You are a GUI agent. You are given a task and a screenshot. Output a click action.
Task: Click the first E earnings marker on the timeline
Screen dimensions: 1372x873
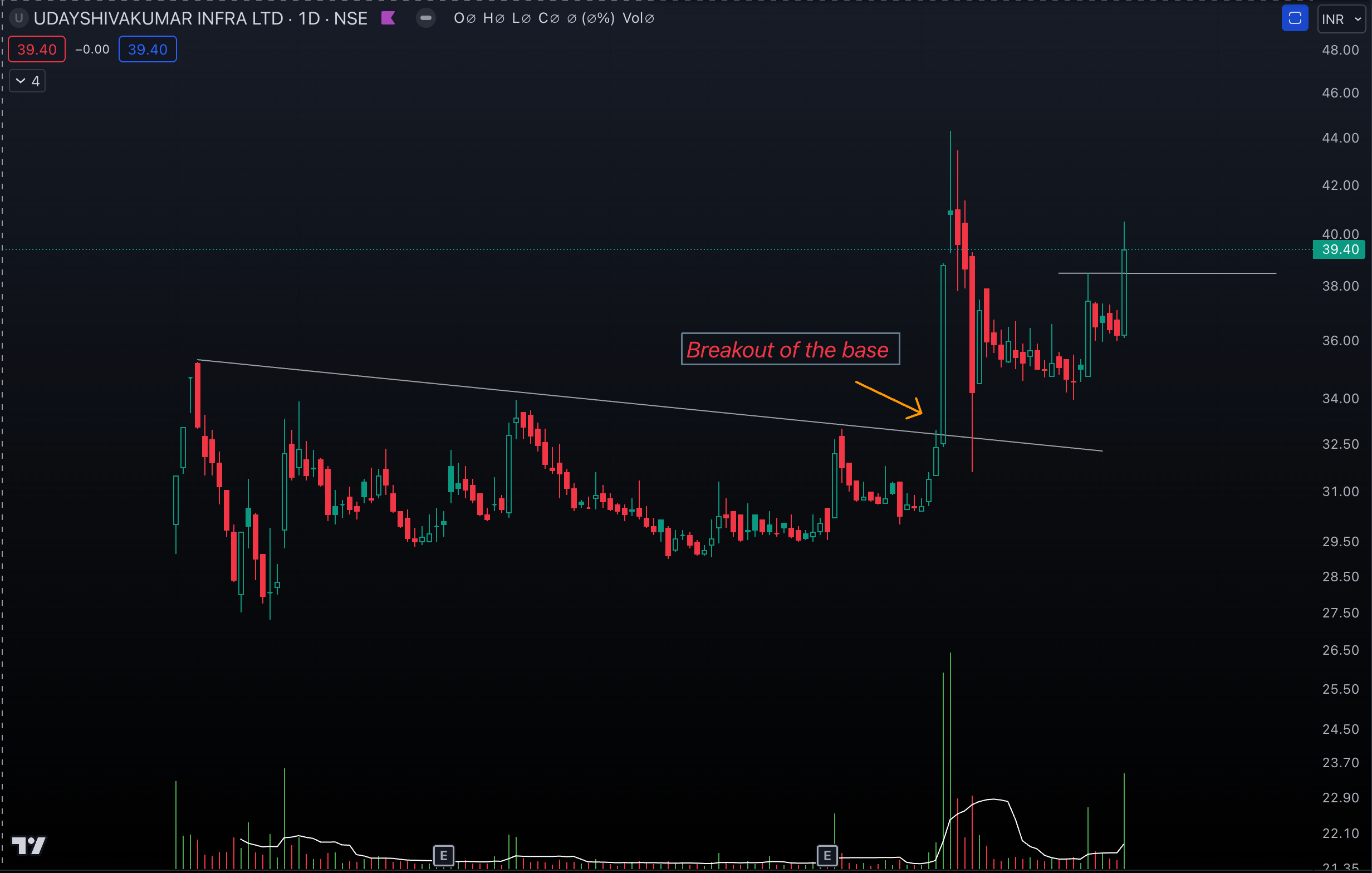443,855
